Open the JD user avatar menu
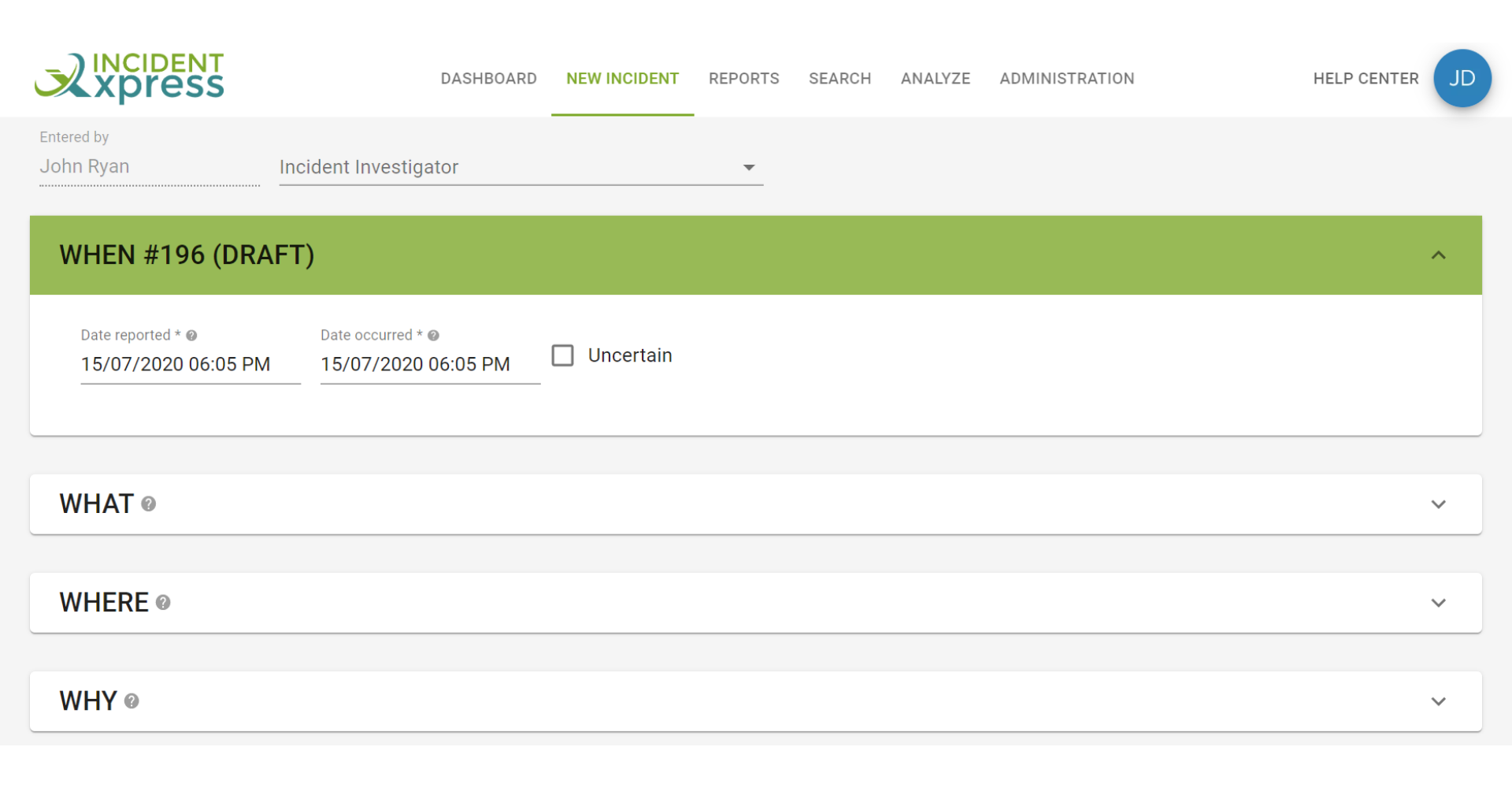The width and height of the screenshot is (1512, 788). tap(1462, 78)
